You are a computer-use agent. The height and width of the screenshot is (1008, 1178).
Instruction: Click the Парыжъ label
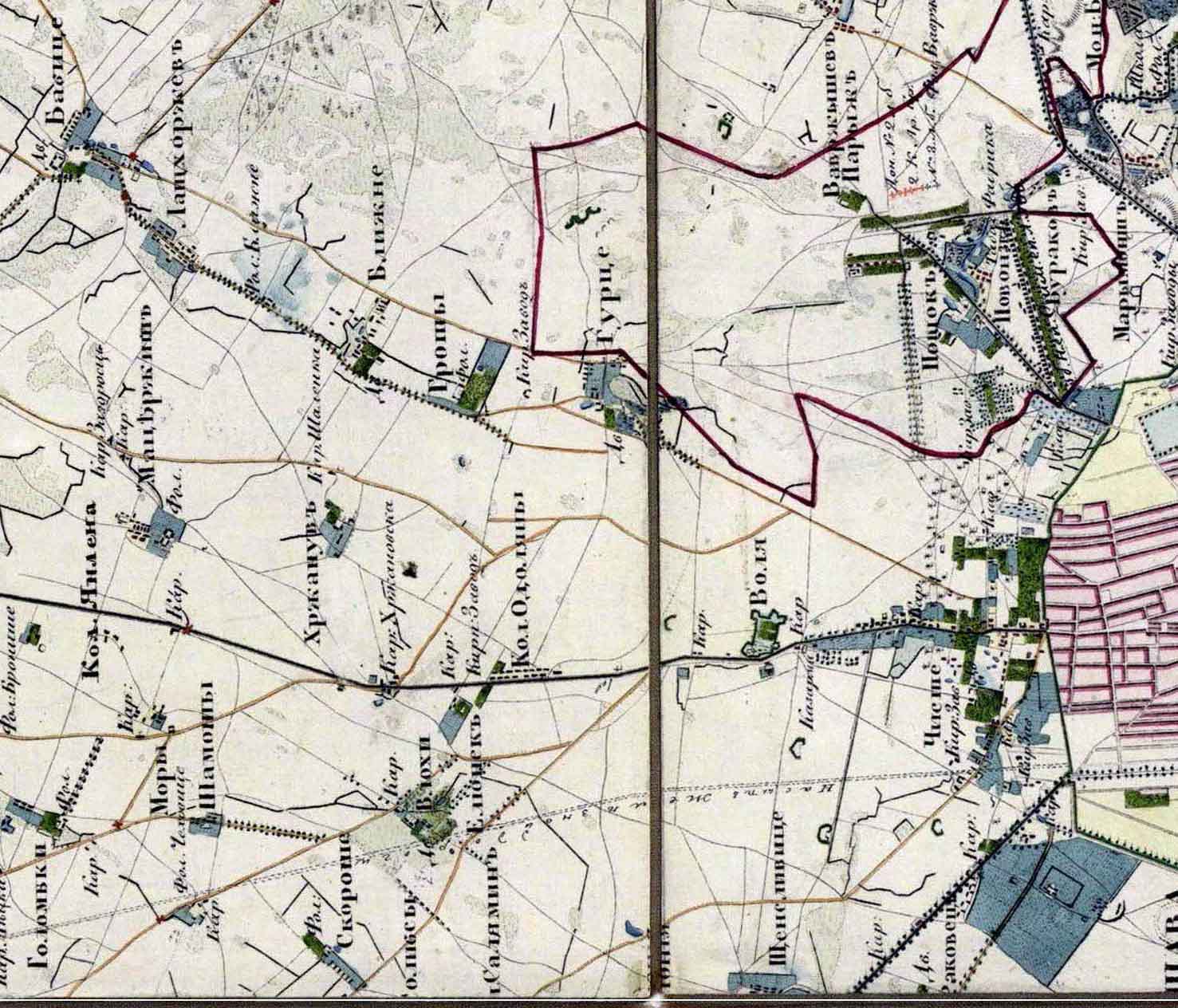[x=853, y=128]
